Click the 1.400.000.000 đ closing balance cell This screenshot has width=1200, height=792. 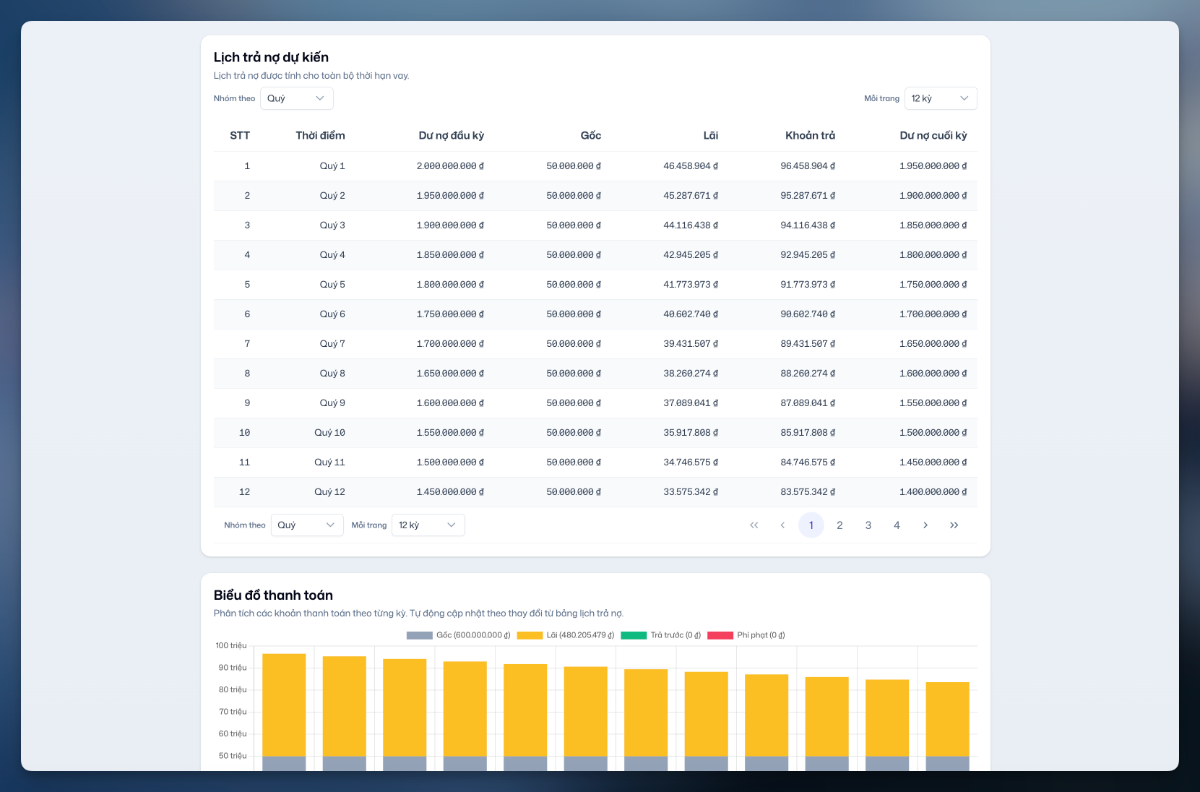pos(933,492)
